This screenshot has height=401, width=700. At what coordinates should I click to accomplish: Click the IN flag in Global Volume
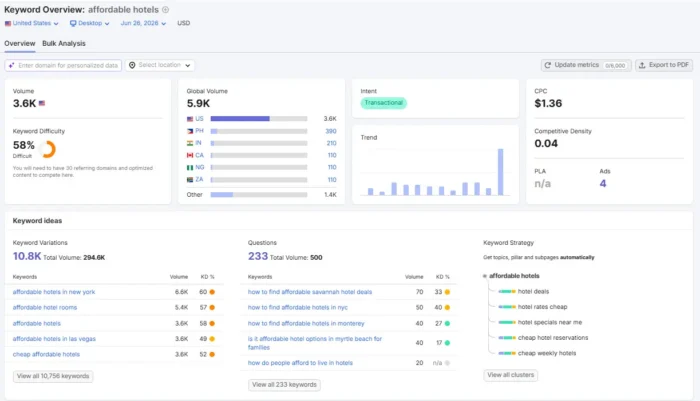click(190, 143)
